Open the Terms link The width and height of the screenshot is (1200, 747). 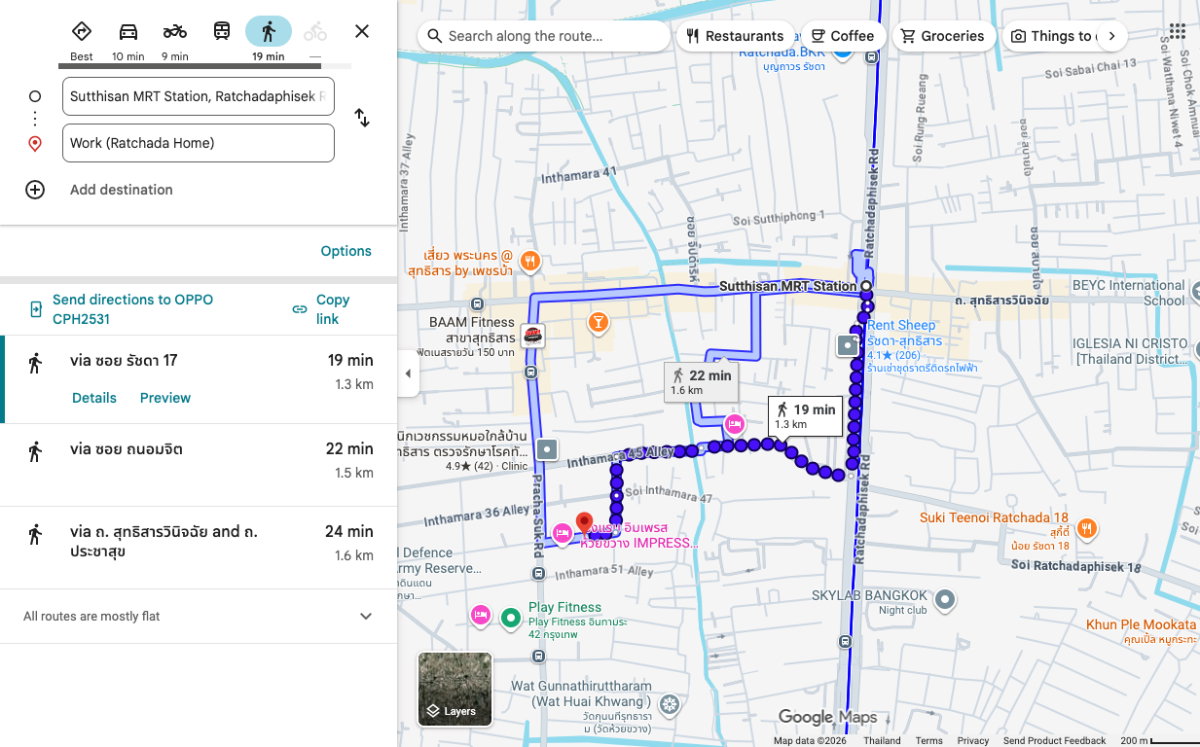point(929,741)
